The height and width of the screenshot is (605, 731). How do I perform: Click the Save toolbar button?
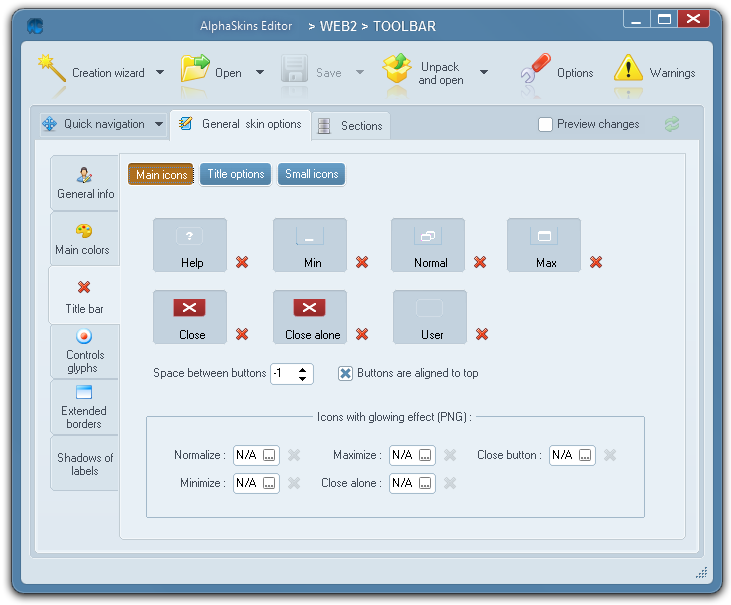[311, 70]
